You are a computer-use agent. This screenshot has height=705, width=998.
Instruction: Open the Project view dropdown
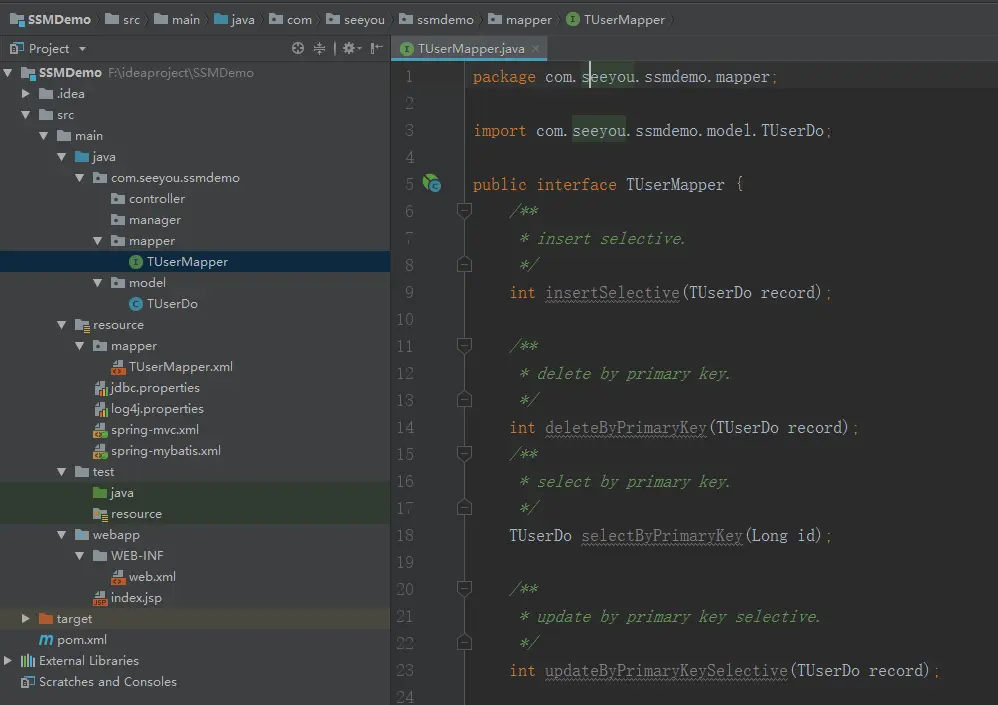point(82,49)
